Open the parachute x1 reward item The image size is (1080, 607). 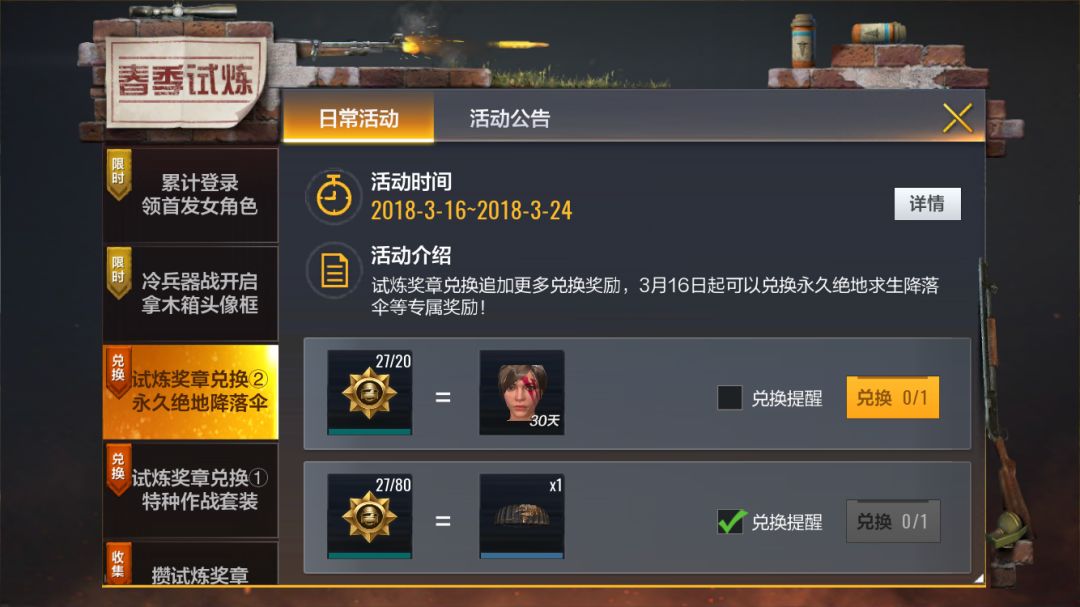coord(521,516)
